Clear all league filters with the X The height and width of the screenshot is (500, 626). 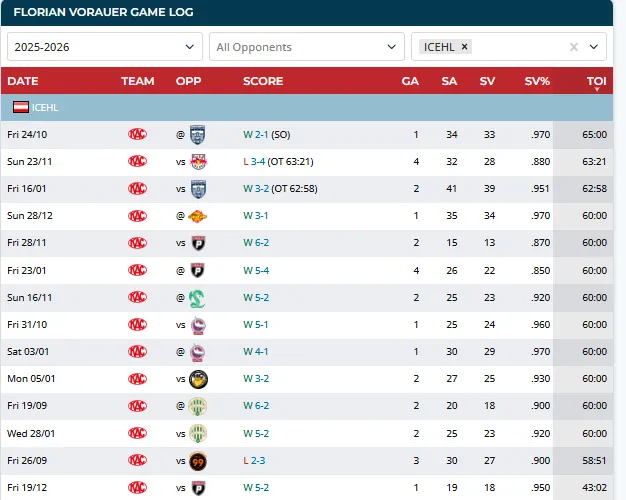[x=574, y=47]
